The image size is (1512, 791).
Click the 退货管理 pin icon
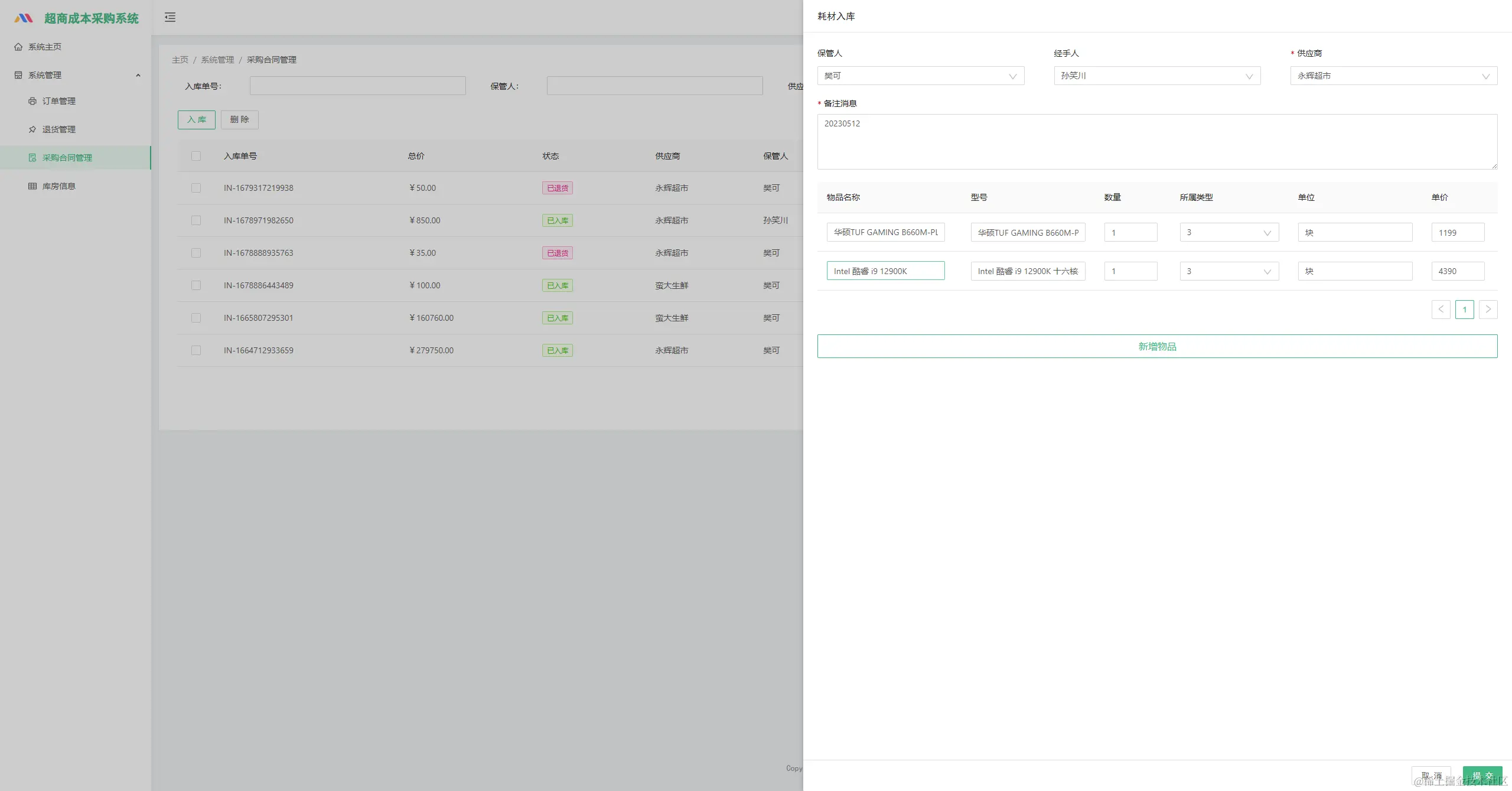pos(32,129)
